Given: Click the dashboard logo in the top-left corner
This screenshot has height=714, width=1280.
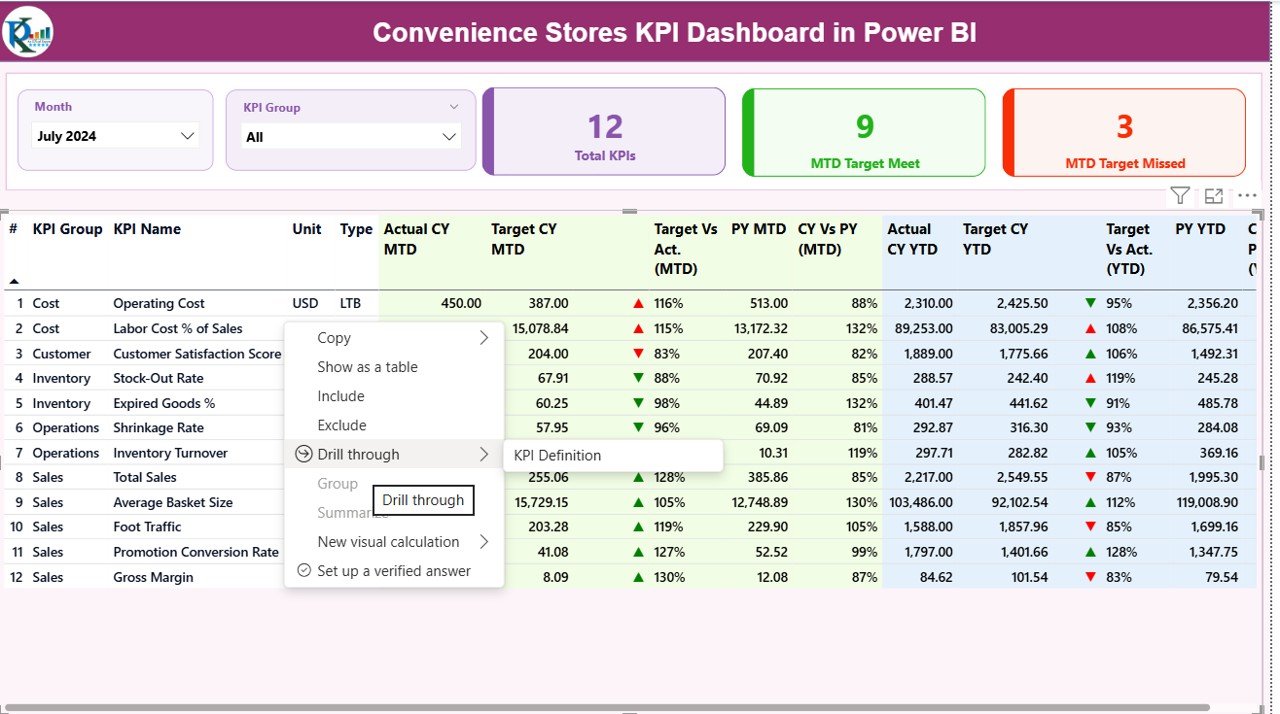Looking at the screenshot, I should 28,31.
